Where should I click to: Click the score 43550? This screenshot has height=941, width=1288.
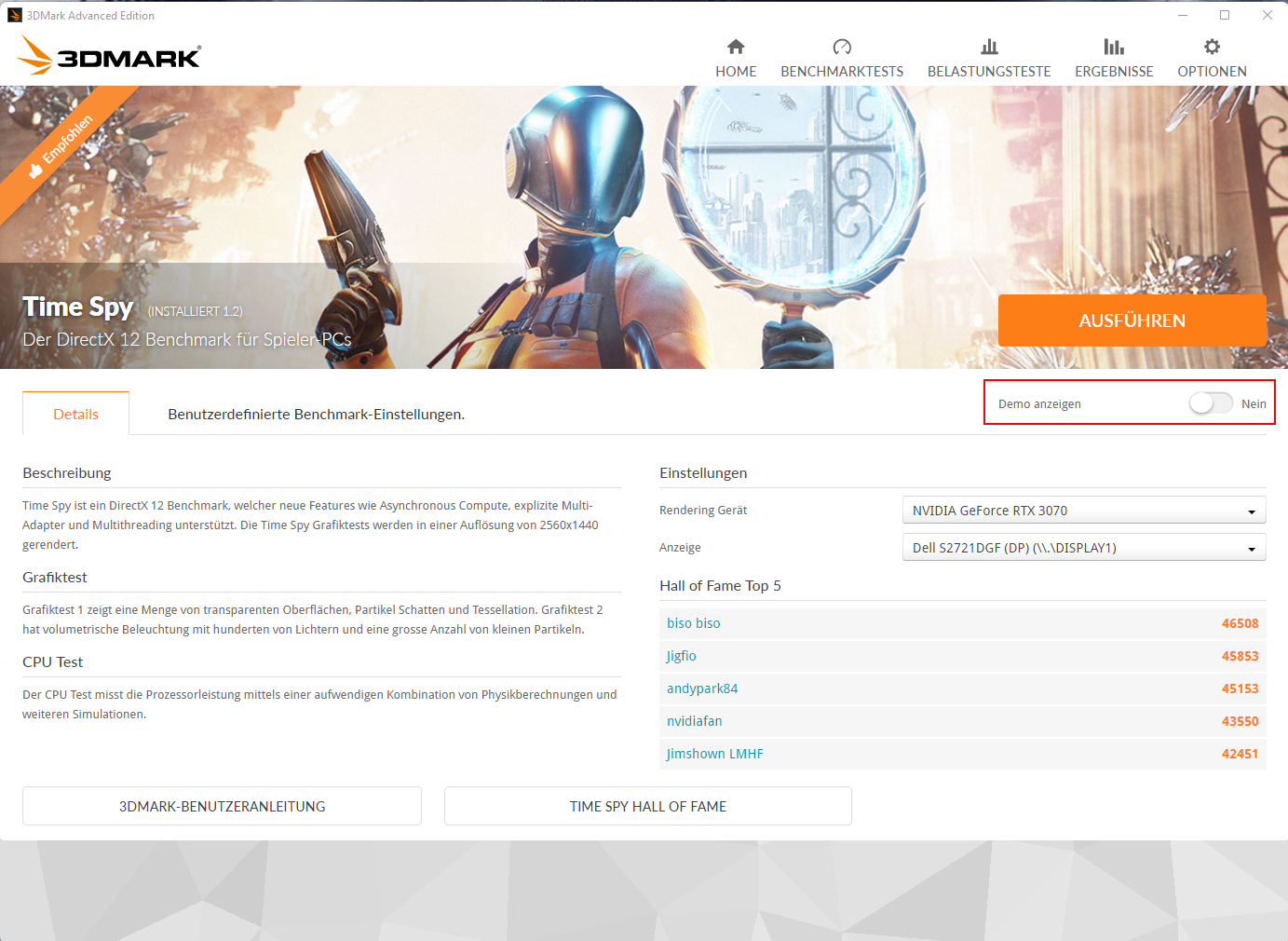[x=1240, y=721]
